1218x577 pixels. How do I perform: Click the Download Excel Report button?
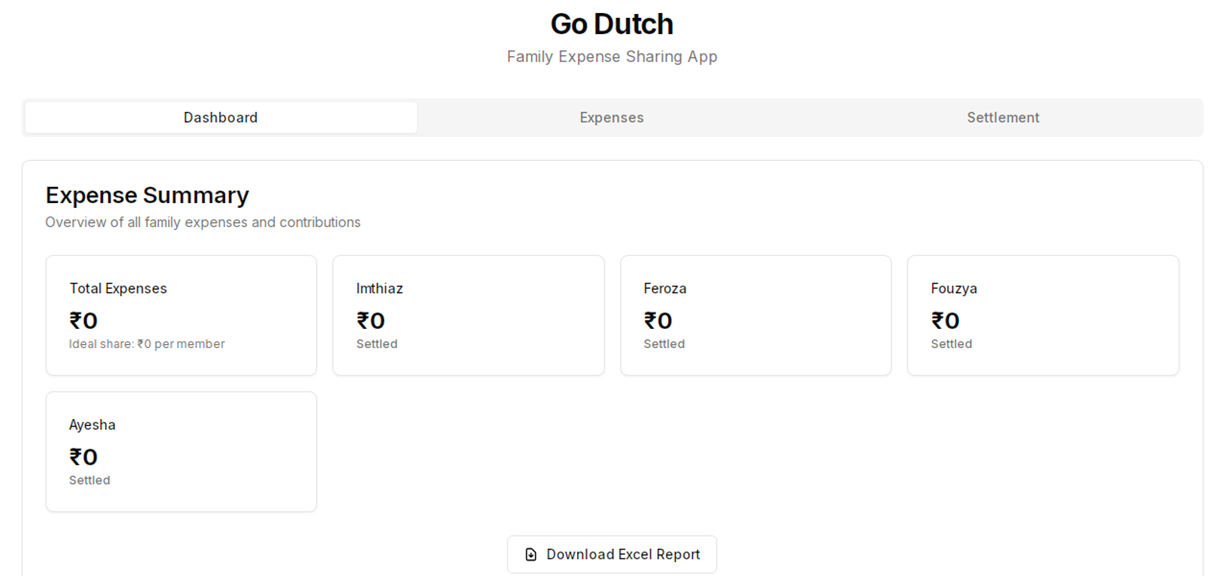click(611, 554)
